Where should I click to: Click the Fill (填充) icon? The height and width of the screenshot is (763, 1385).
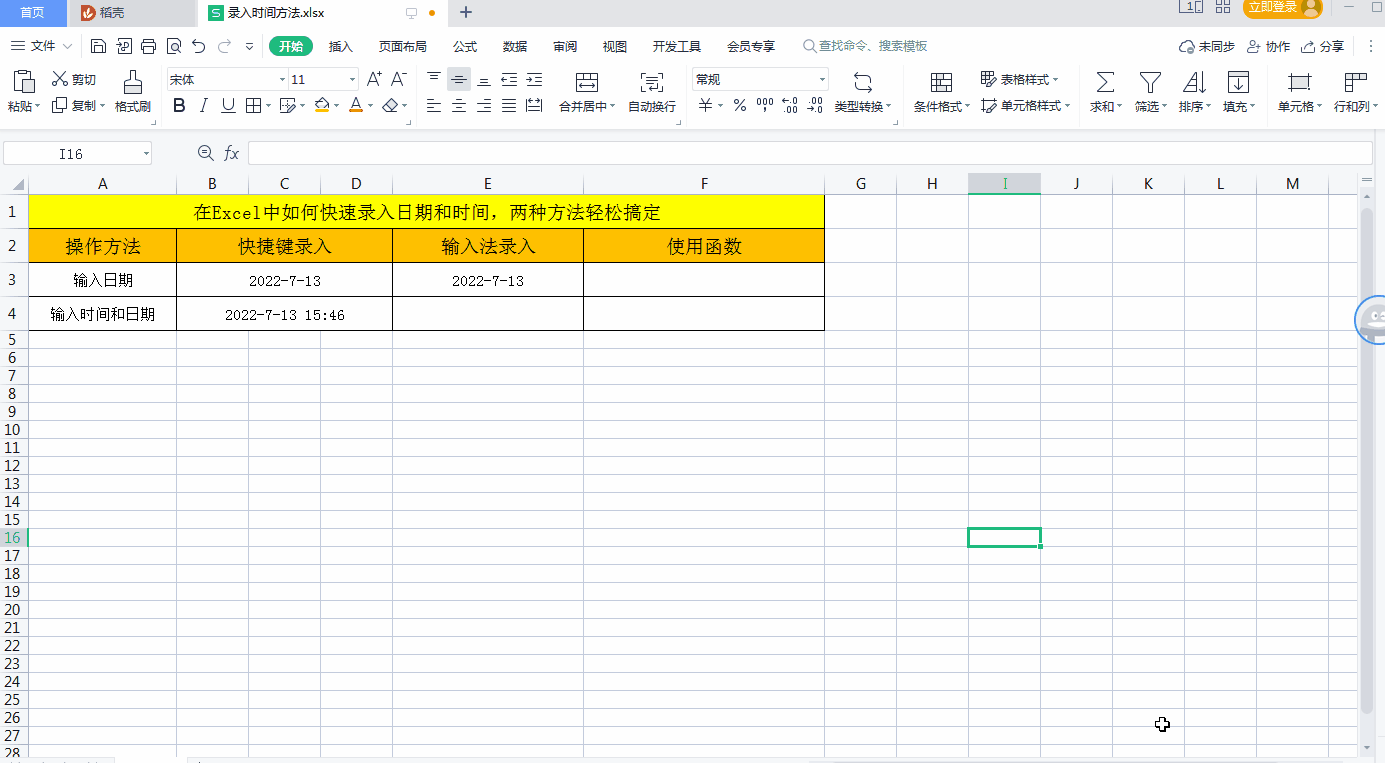point(1238,82)
